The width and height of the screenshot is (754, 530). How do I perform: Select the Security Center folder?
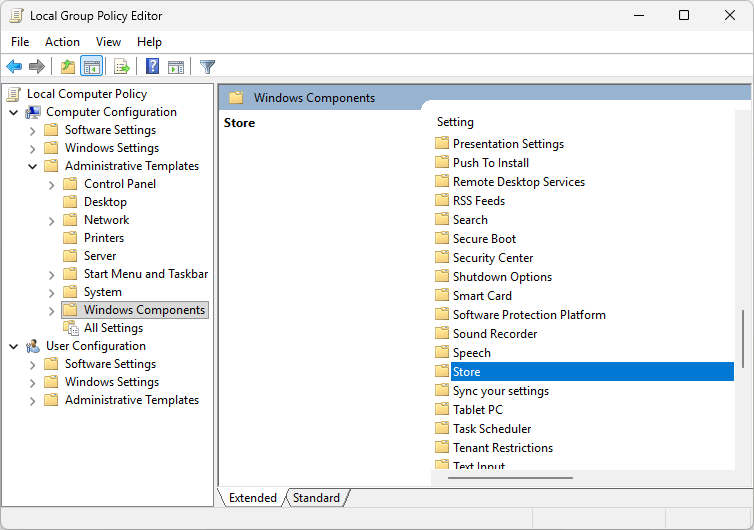point(493,257)
